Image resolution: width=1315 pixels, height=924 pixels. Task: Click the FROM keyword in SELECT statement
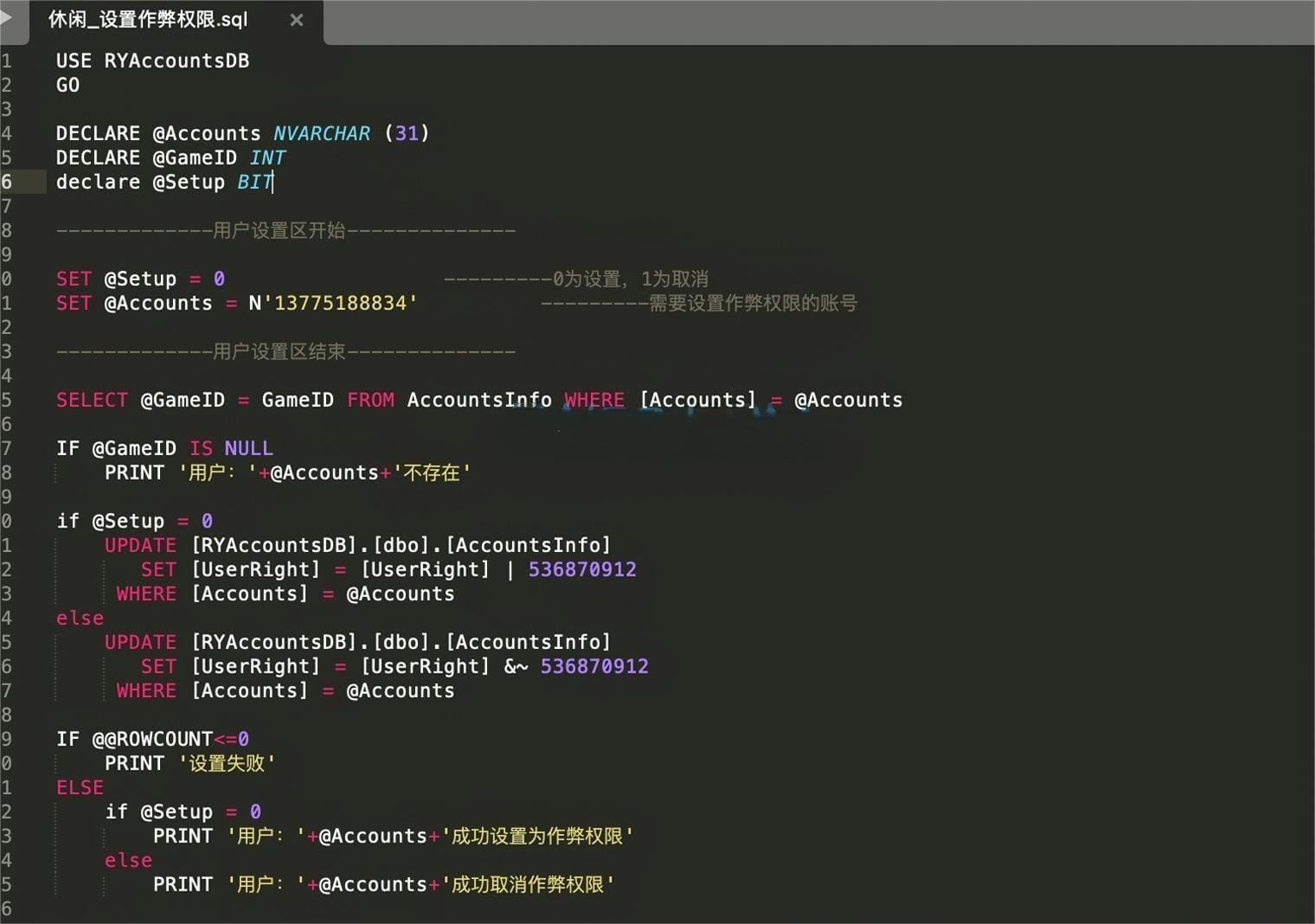(370, 400)
